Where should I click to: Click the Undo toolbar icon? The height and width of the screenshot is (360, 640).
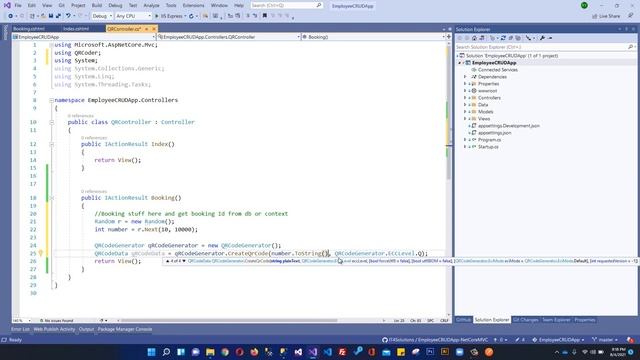[x=68, y=16]
